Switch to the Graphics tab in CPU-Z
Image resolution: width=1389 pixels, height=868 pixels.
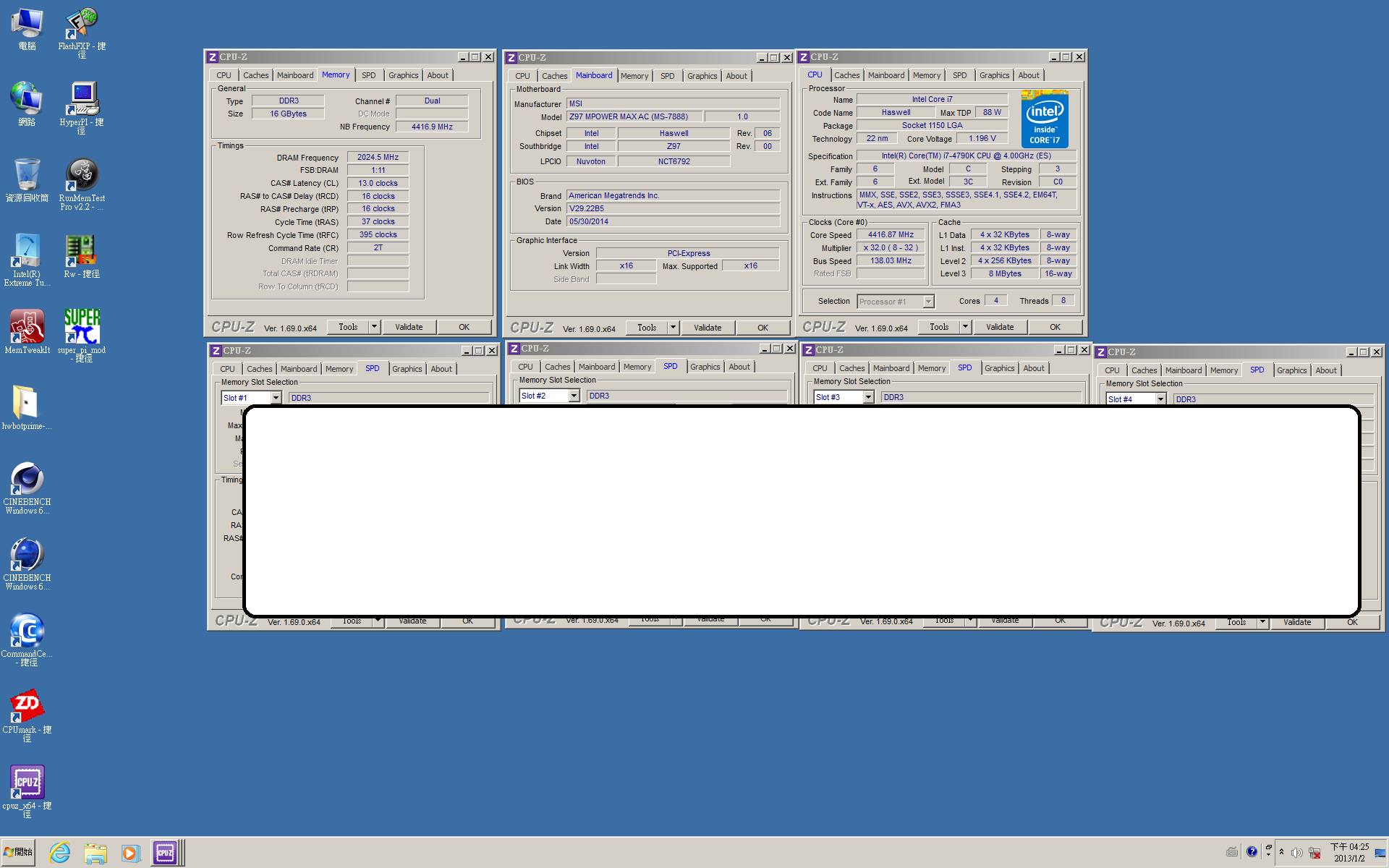(x=994, y=75)
